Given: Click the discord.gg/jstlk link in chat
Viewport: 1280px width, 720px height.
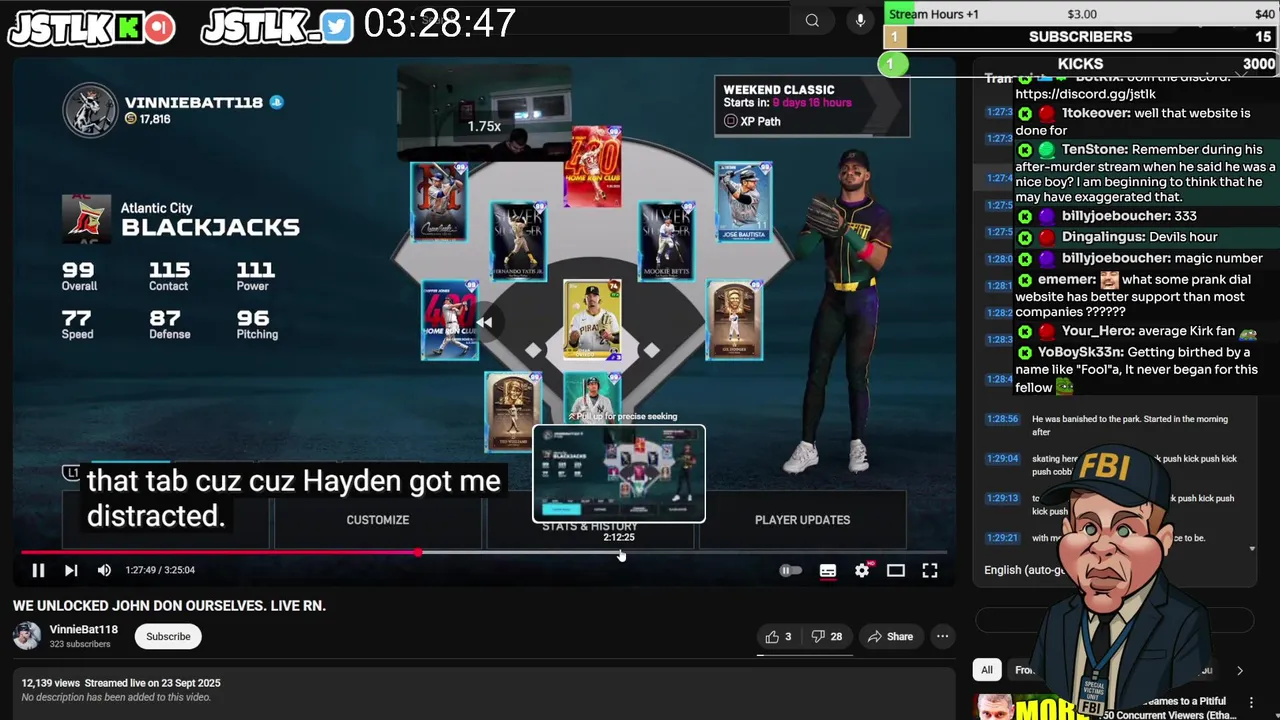Looking at the screenshot, I should click(x=1085, y=94).
